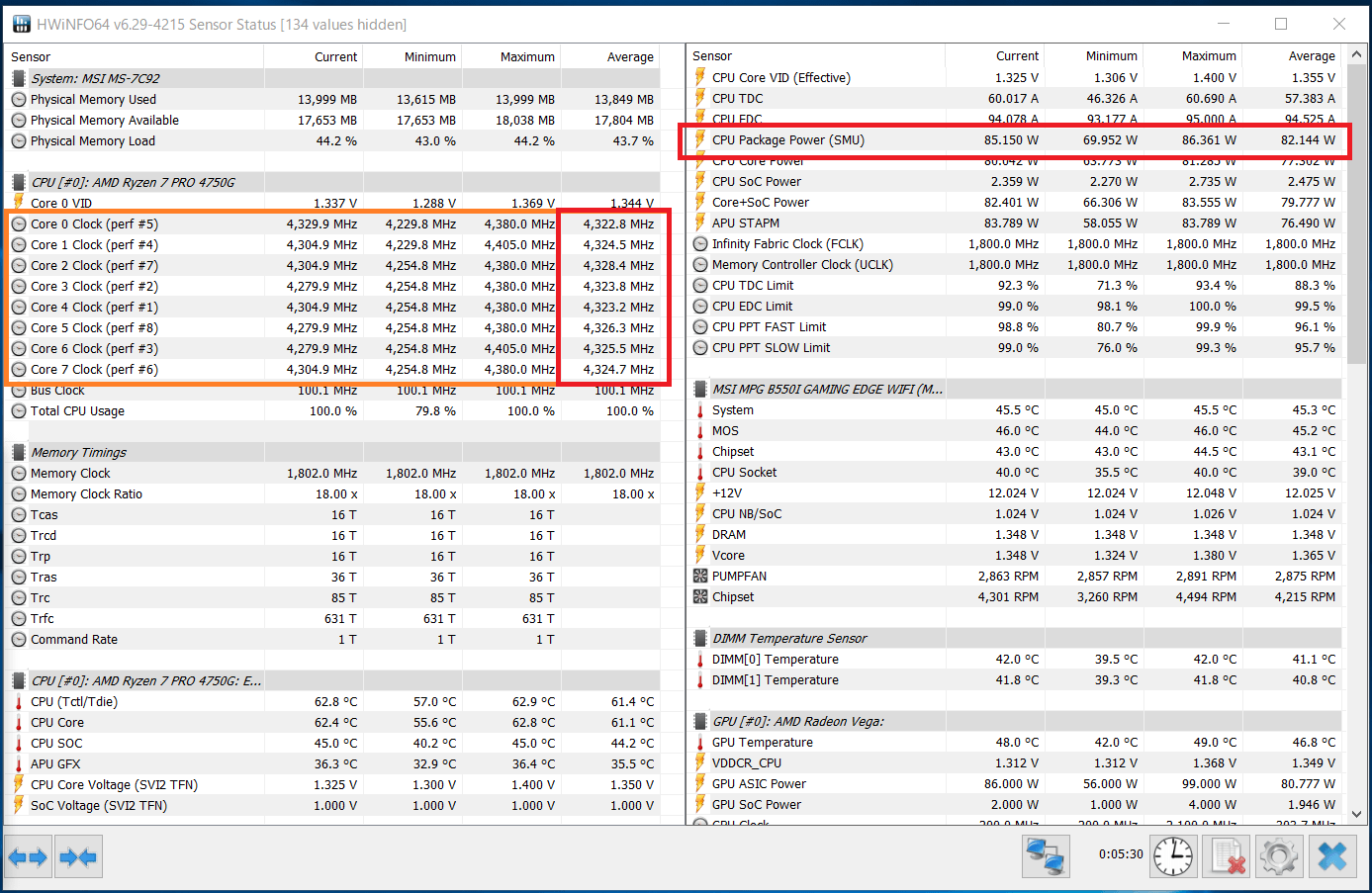Select the Memory Clock Ratio row
Screen dimensions: 1372x893
tap(332, 493)
